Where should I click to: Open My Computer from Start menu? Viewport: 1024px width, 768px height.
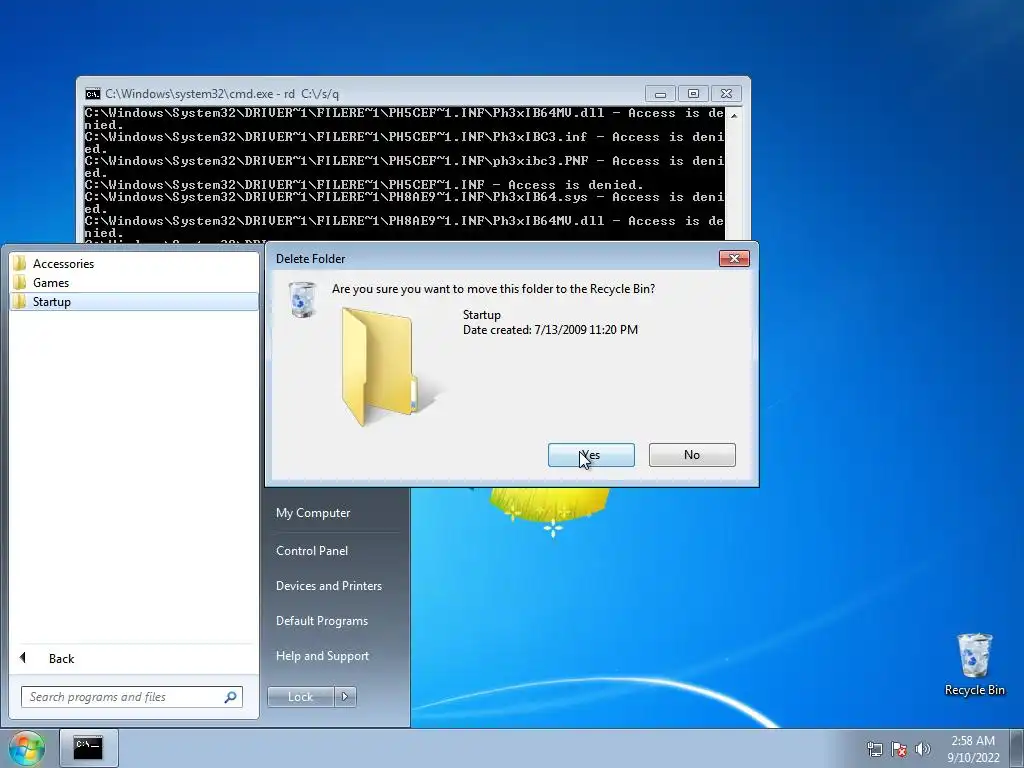[x=313, y=513]
